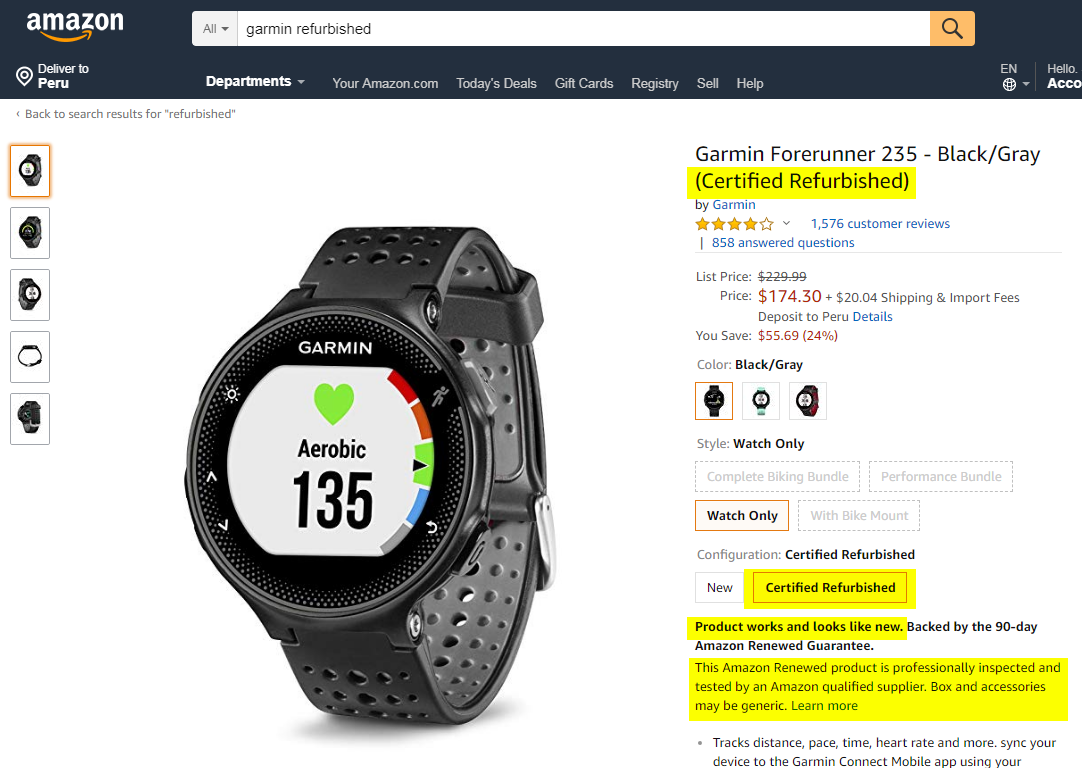Choose the Black/Gray color swatch
The height and width of the screenshot is (768, 1082).
point(714,400)
